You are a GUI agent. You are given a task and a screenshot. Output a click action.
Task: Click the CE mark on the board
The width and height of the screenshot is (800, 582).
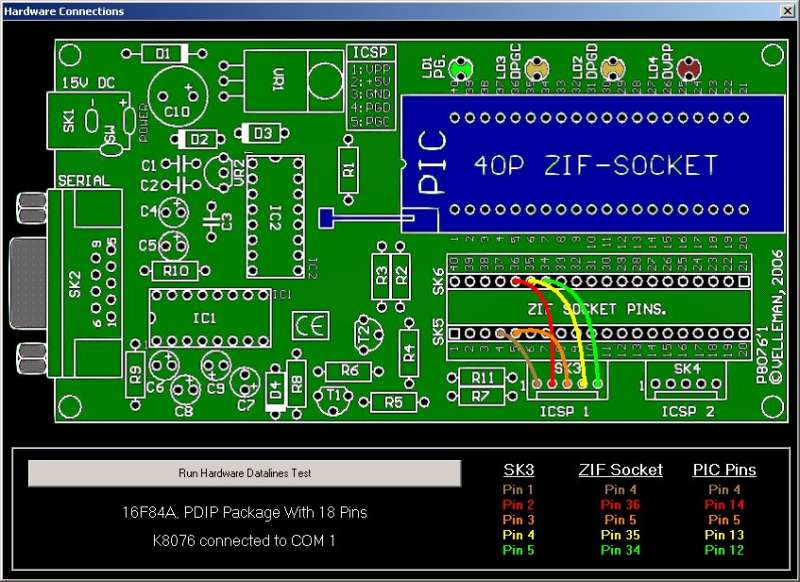(x=310, y=325)
